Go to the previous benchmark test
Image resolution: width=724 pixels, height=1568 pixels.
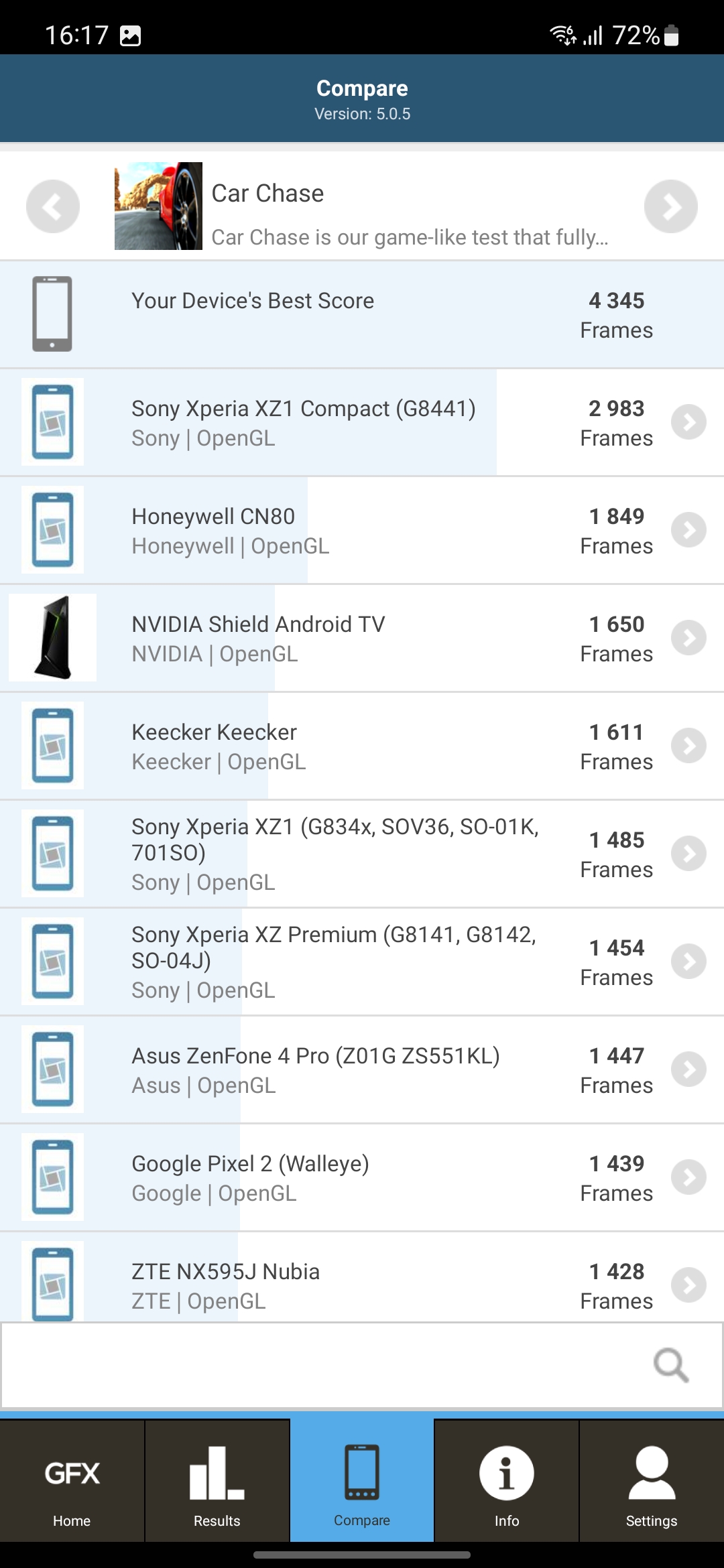click(52, 206)
